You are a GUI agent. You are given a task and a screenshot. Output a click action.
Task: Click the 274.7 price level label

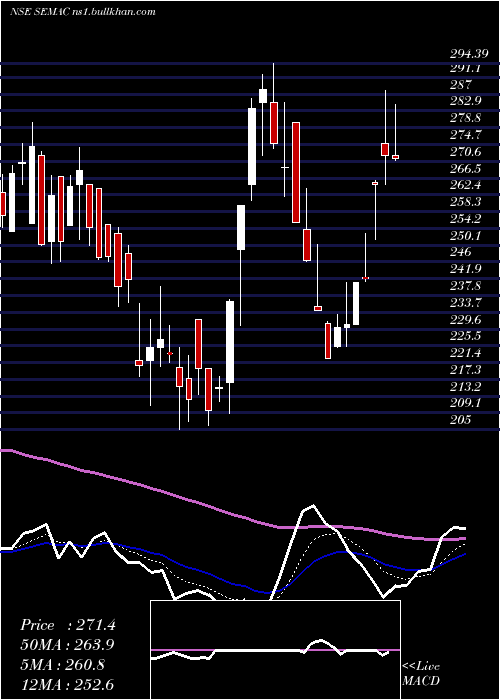(465, 135)
